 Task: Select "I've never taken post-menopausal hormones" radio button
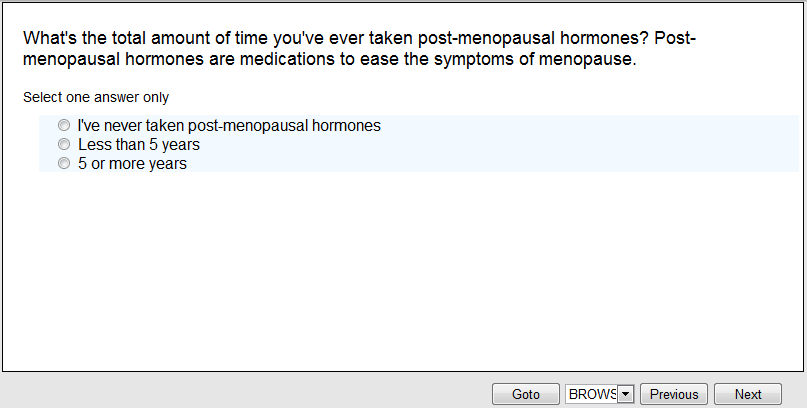click(64, 126)
